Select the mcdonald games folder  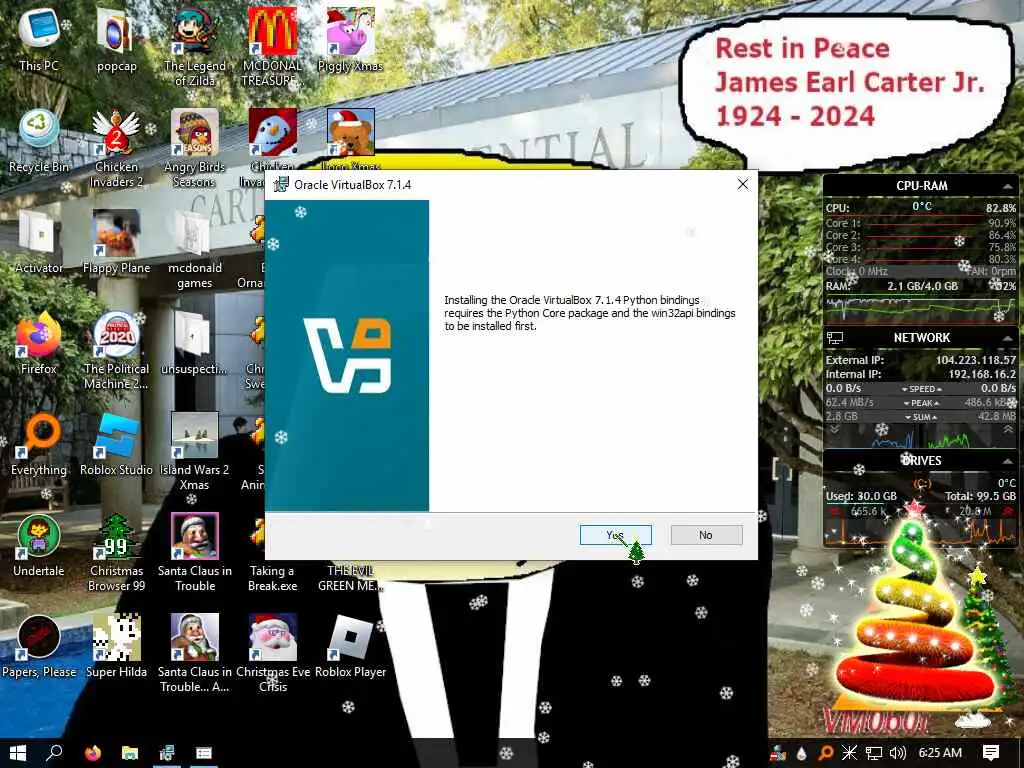[x=195, y=249]
